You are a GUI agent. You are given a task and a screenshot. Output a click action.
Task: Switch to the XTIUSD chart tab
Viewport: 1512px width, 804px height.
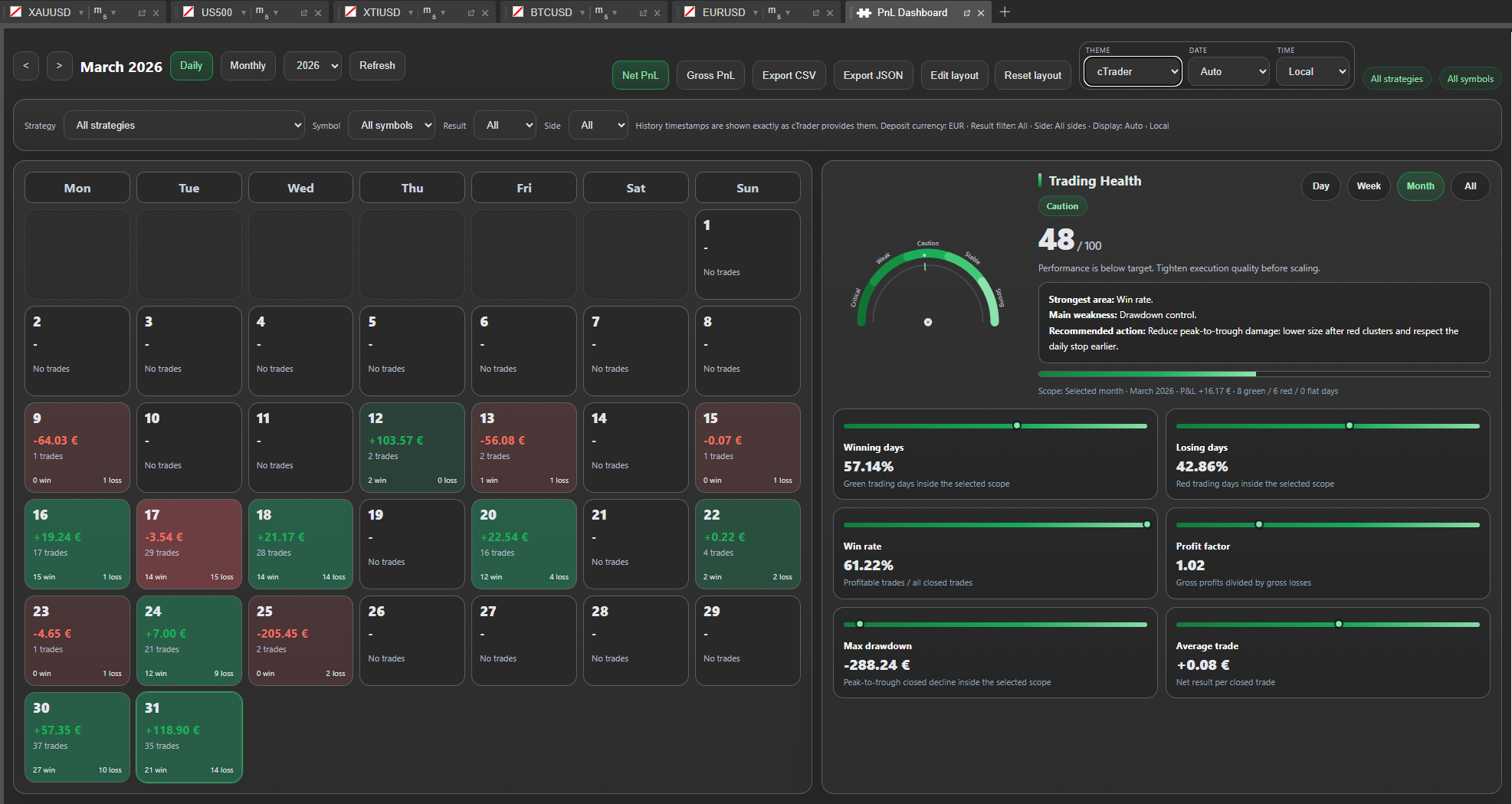381,12
